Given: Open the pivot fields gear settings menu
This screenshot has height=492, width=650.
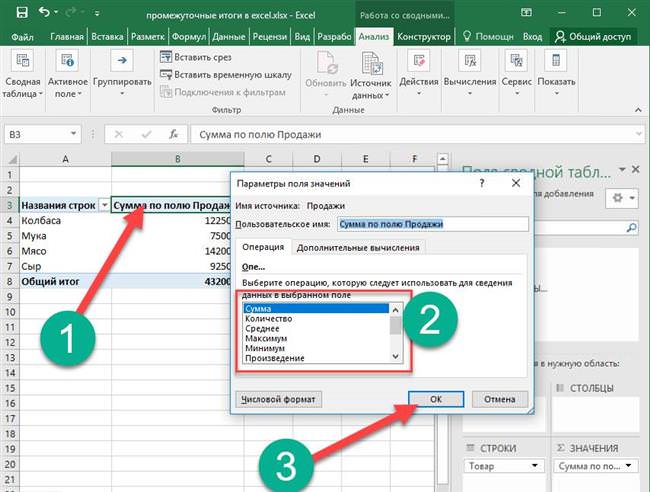Looking at the screenshot, I should pyautogui.click(x=621, y=198).
